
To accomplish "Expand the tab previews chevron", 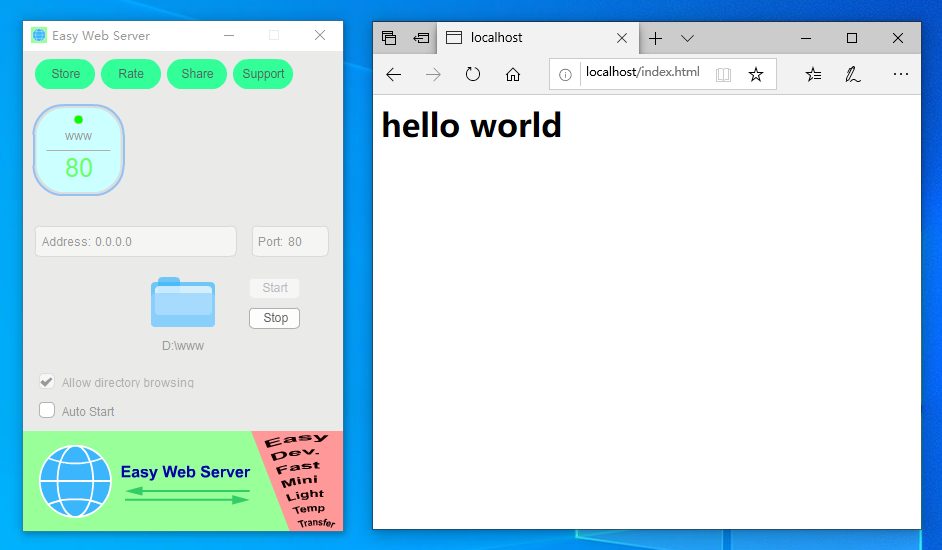I will point(687,38).
